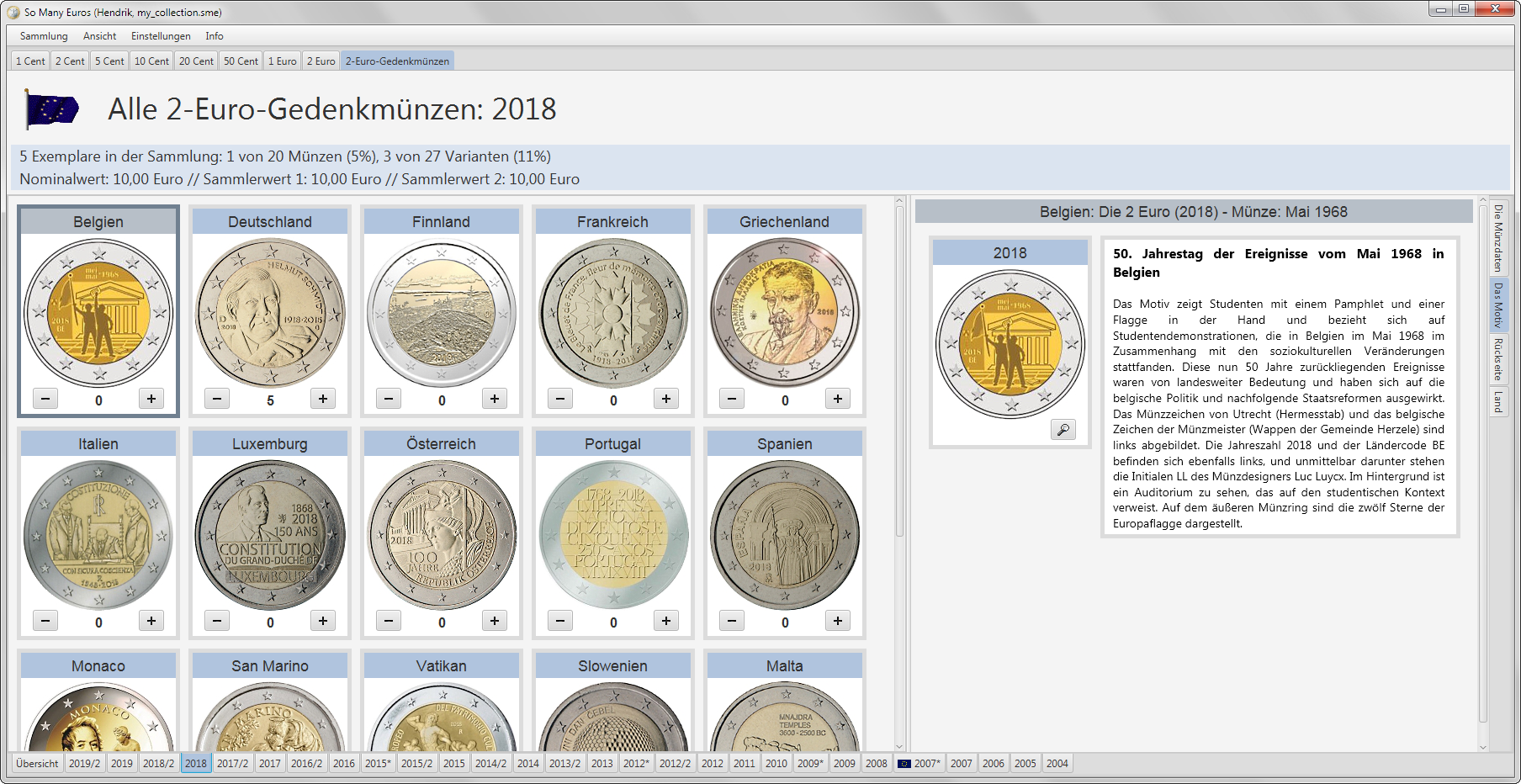Image resolution: width=1521 pixels, height=784 pixels.
Task: Open the Übersicht tab at bottom
Action: click(37, 764)
